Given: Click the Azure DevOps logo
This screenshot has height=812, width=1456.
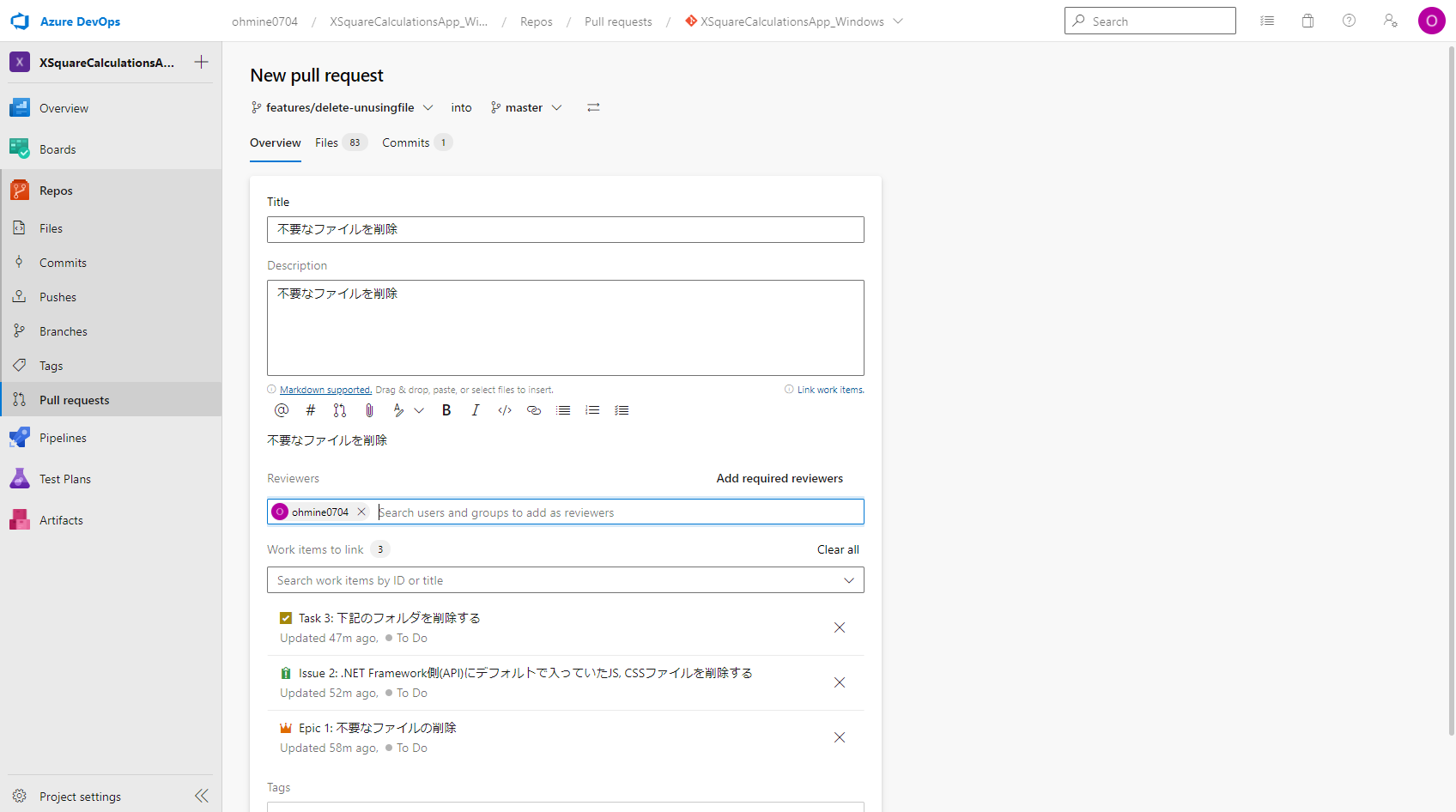Looking at the screenshot, I should tap(20, 21).
